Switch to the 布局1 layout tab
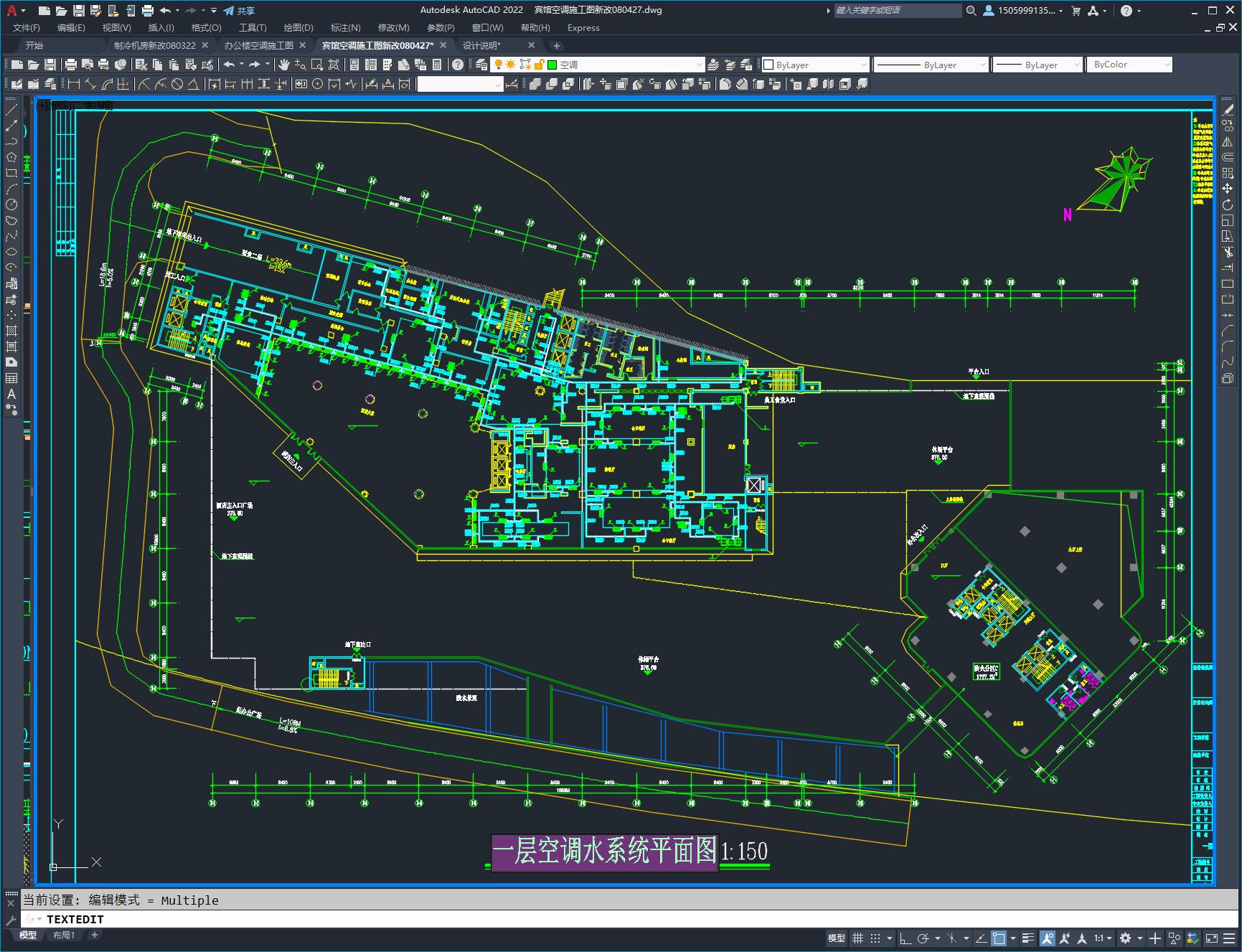Screen dimensions: 1242x952 point(64,935)
